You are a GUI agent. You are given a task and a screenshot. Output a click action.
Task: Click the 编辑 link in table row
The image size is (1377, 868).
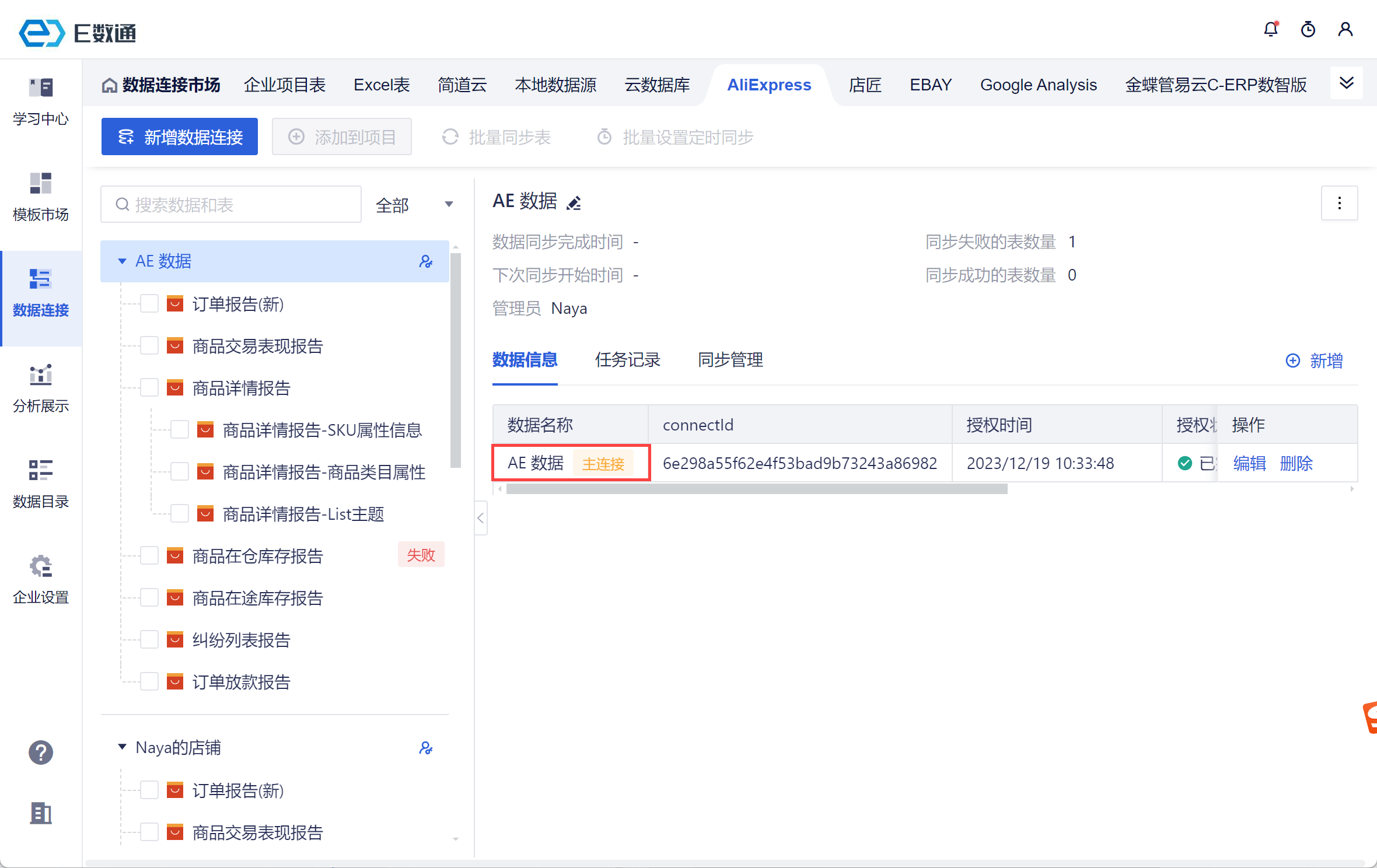click(x=1249, y=463)
